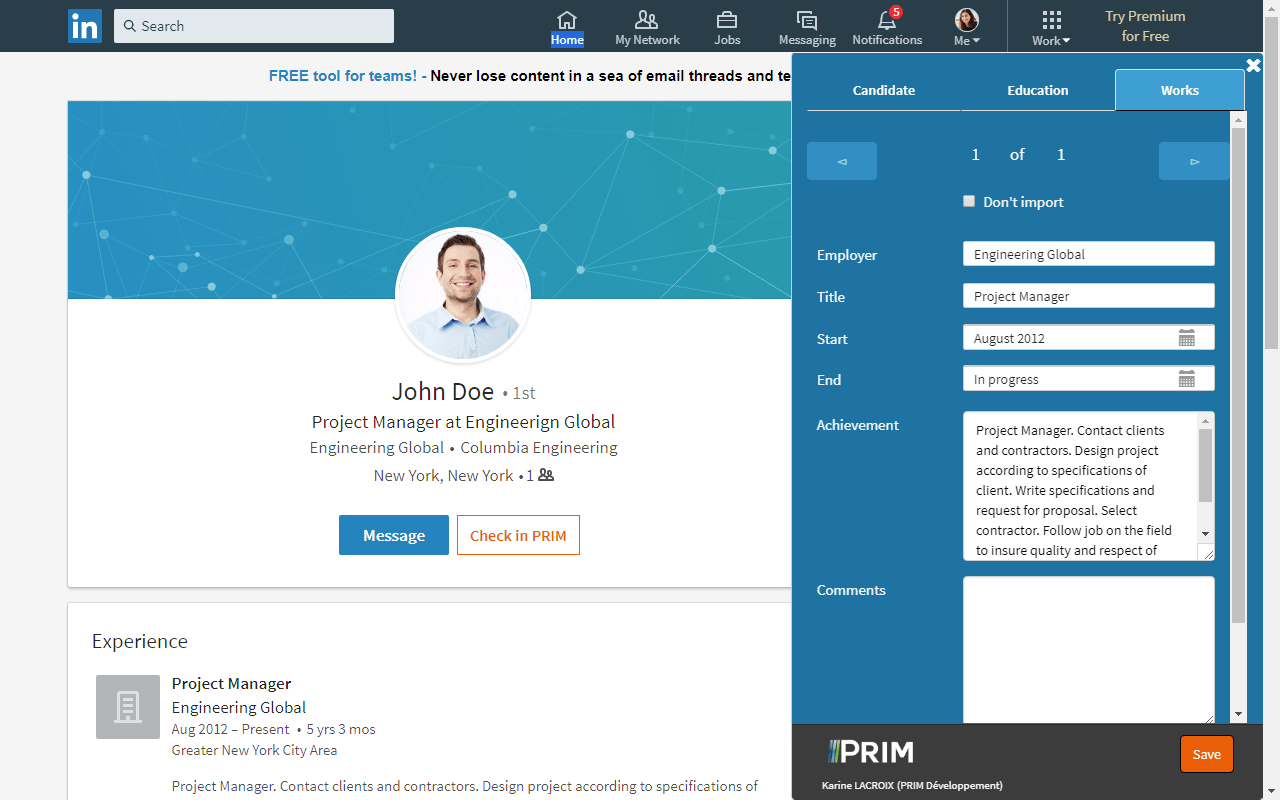Click the Achievement scrollbar down arrow
The width and height of the screenshot is (1280, 800).
[x=1205, y=534]
